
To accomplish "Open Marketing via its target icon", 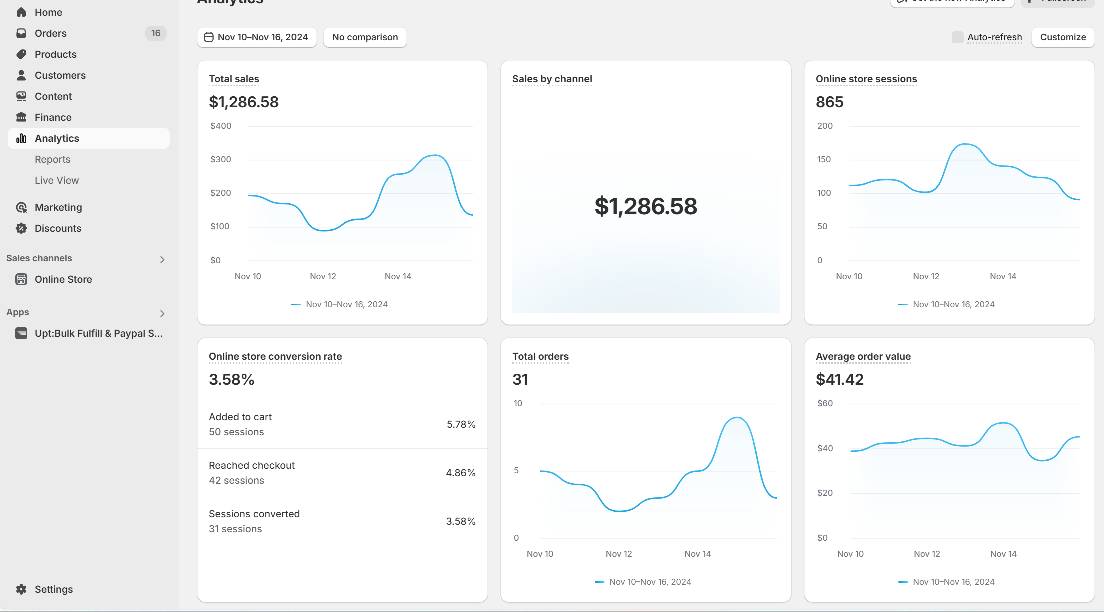I will pos(21,207).
